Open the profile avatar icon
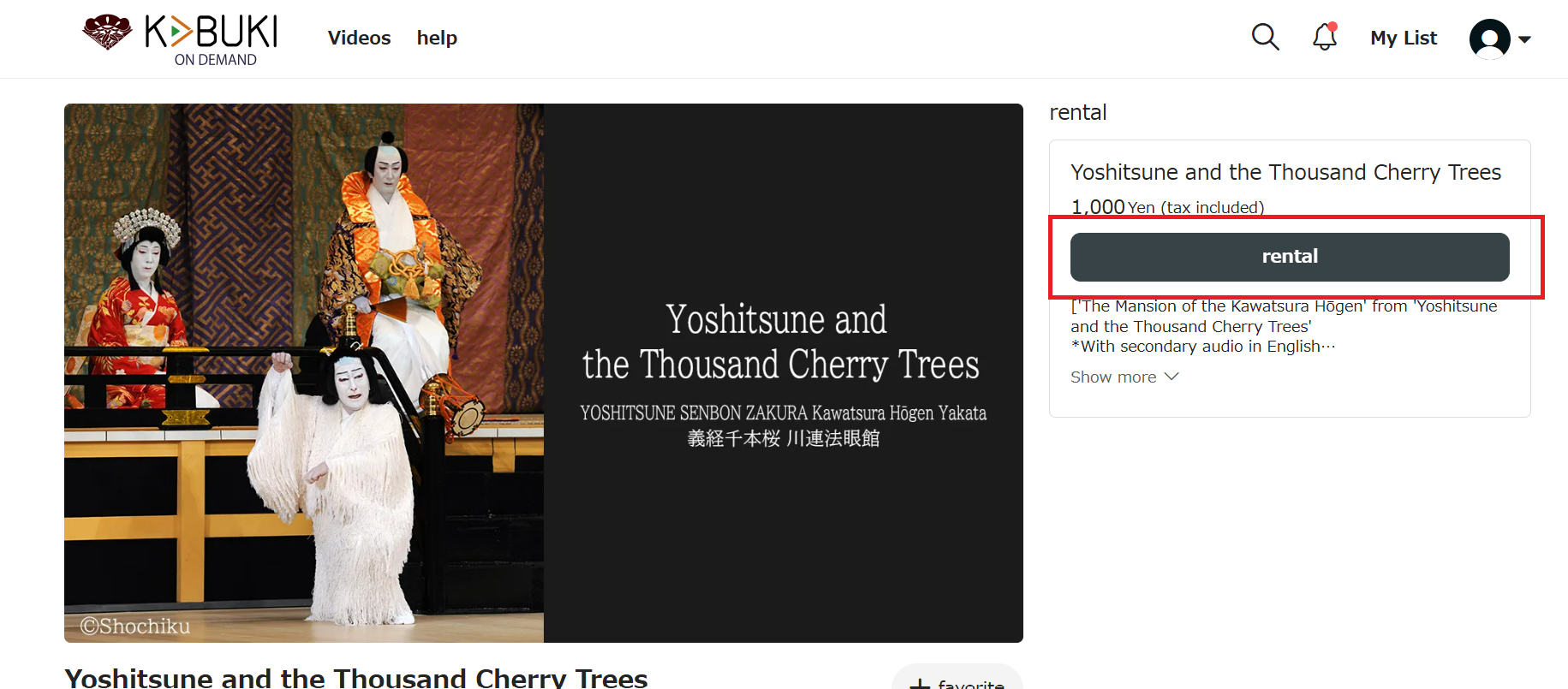This screenshot has height=689, width=1568. pos(1490,39)
